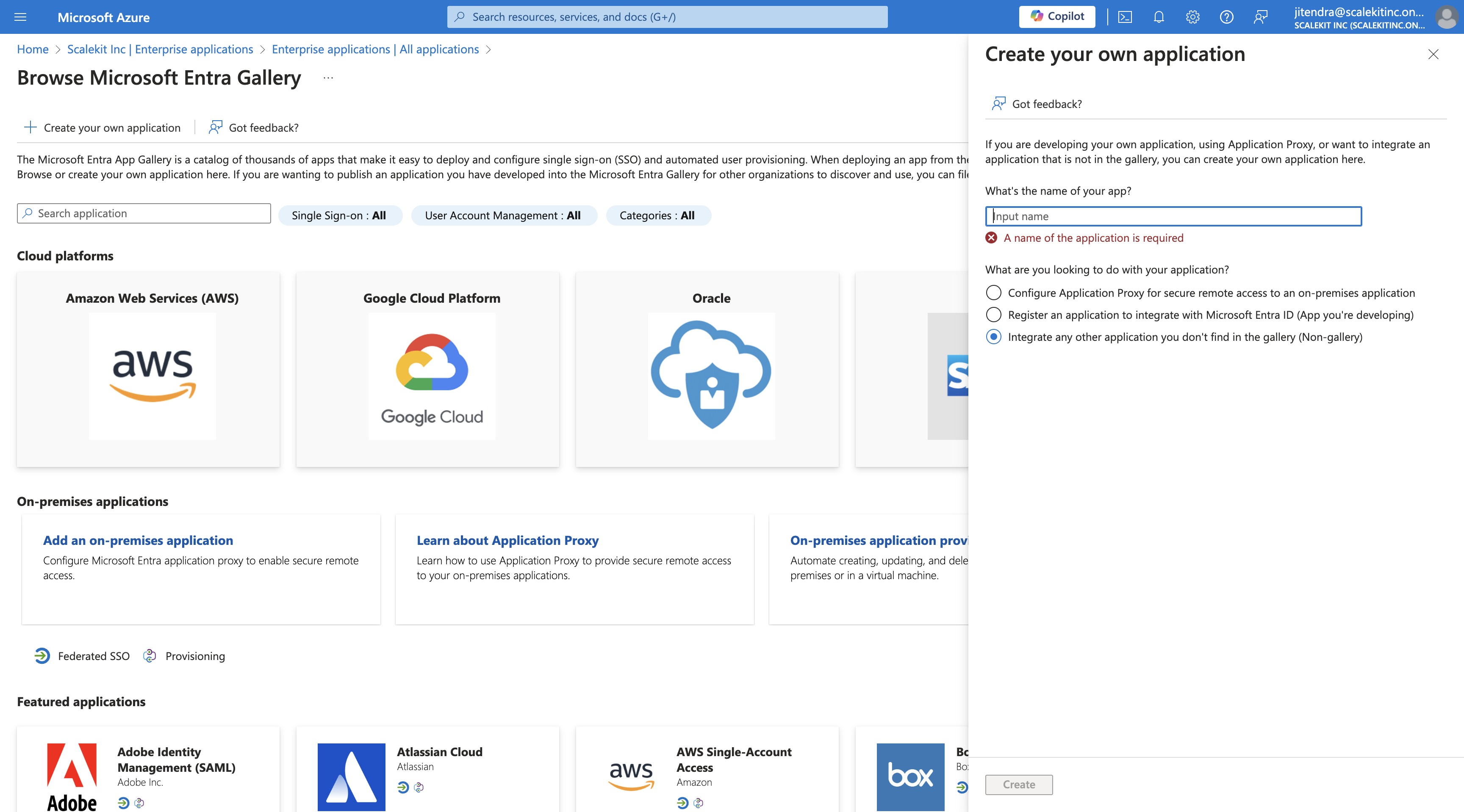Open the help question mark menu
This screenshot has width=1464, height=812.
click(1226, 17)
